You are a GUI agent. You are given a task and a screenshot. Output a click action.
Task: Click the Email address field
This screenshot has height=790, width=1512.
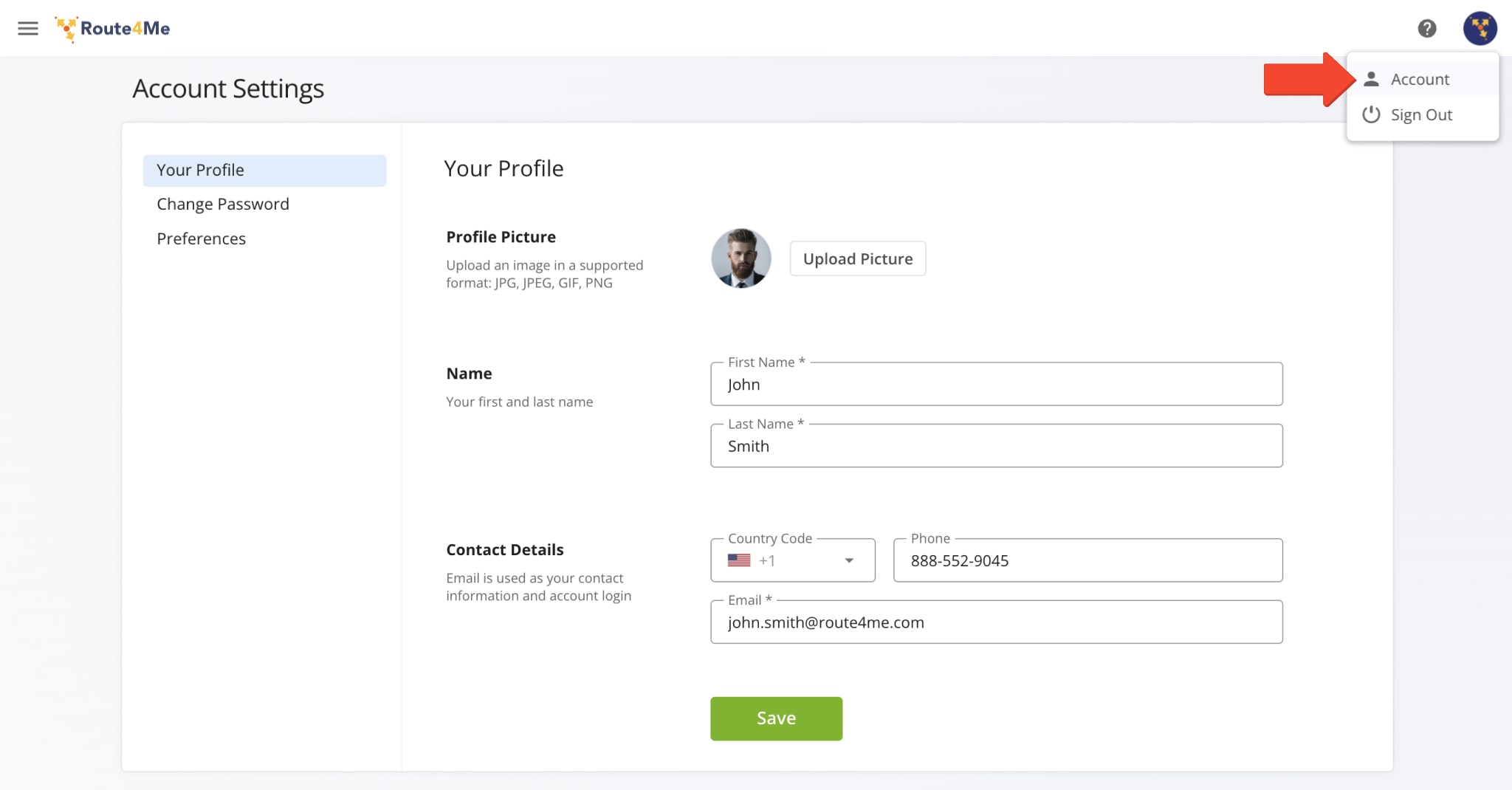tap(996, 622)
